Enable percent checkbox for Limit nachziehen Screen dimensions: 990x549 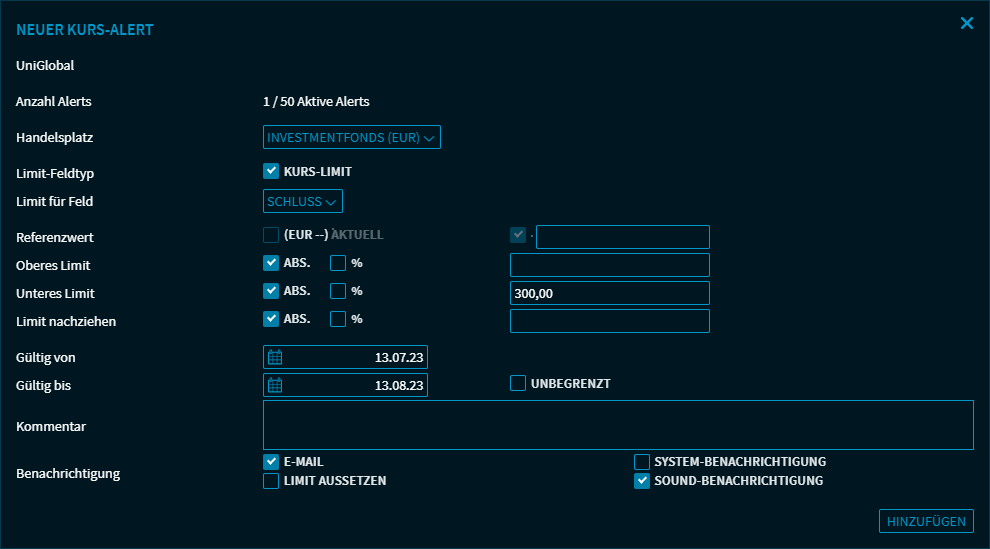(x=338, y=319)
